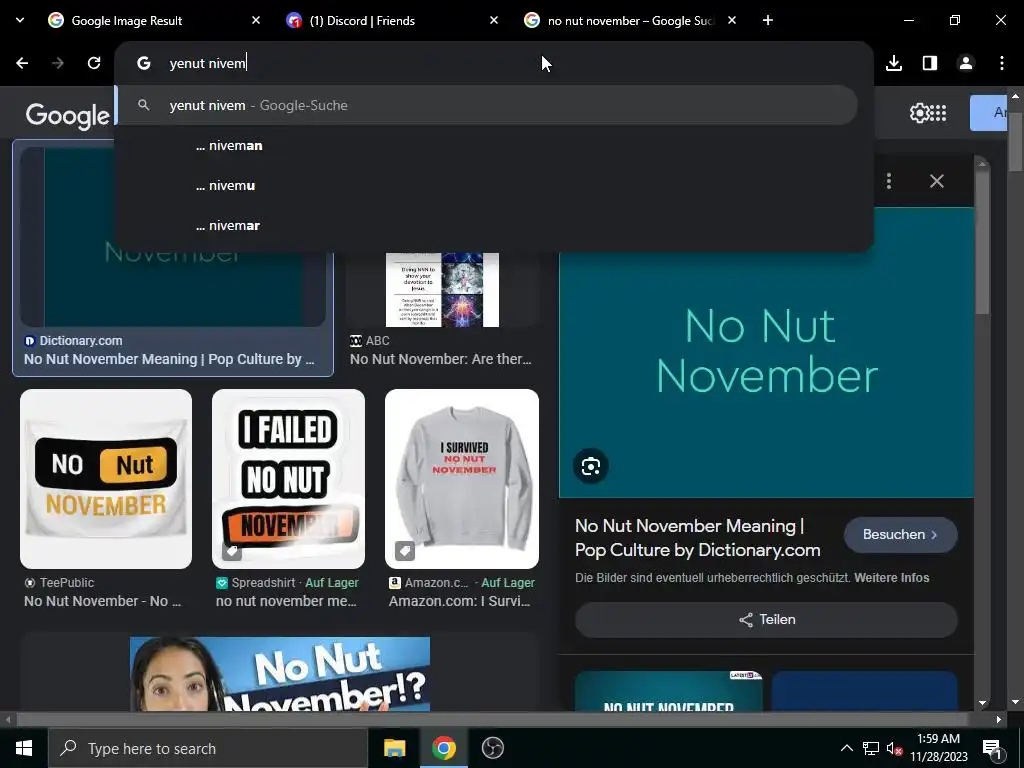Open the tab search dropdown arrow
The image size is (1024, 768).
pos(20,20)
